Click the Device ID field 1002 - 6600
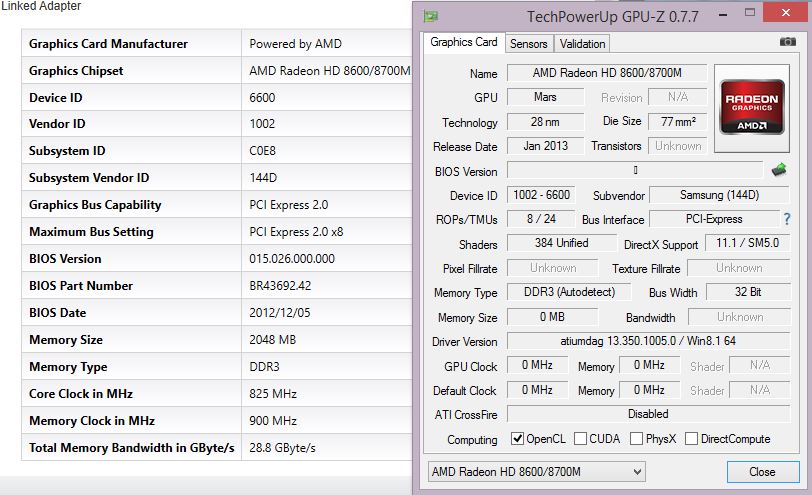Image resolution: width=812 pixels, height=495 pixels. tap(541, 195)
